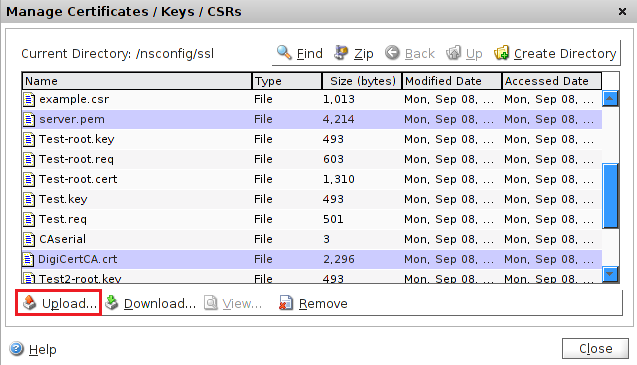Screen dimensions: 637x365
Task: Click the Close button
Action: [x=595, y=348]
